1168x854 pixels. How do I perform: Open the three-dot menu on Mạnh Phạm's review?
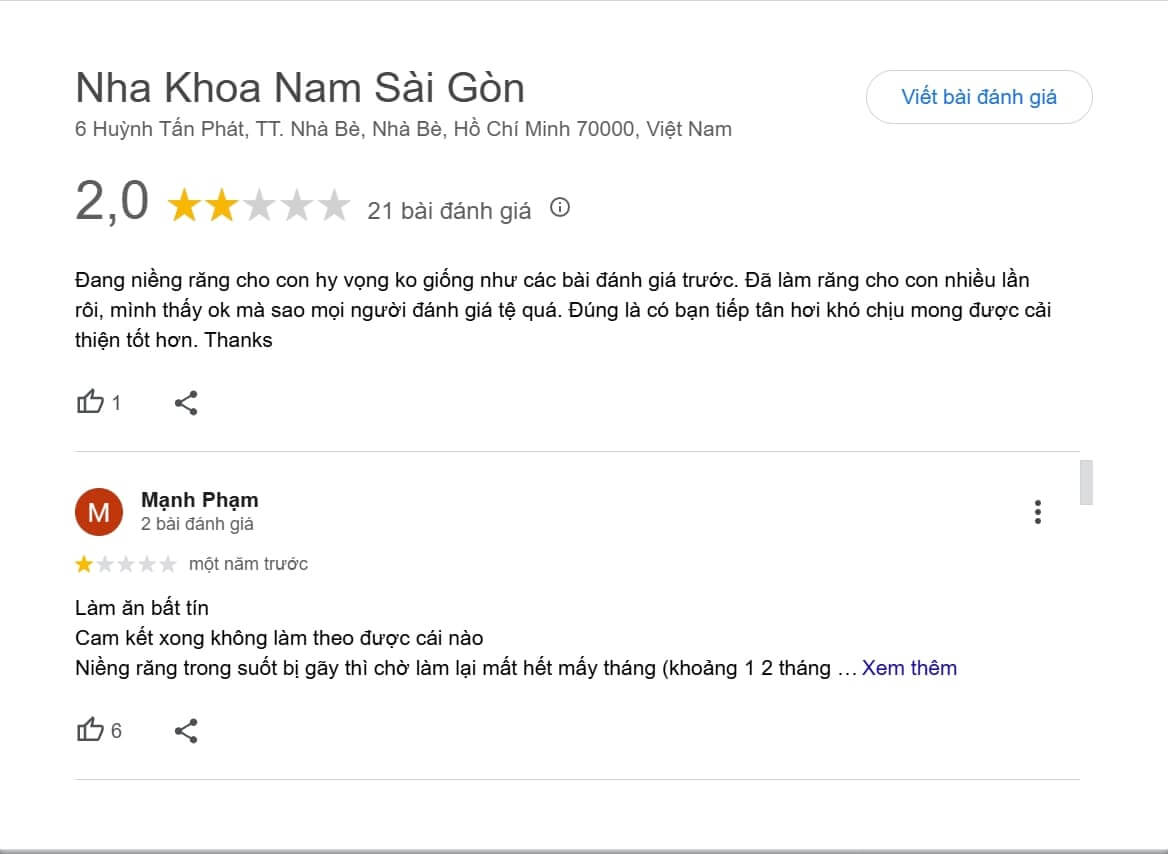tap(1038, 512)
